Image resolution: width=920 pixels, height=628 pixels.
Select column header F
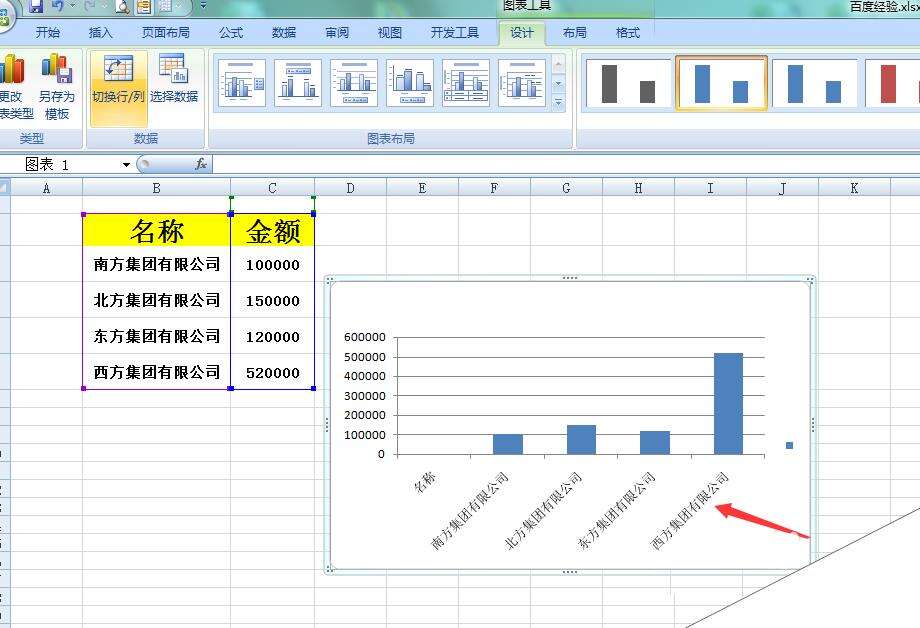pos(494,188)
